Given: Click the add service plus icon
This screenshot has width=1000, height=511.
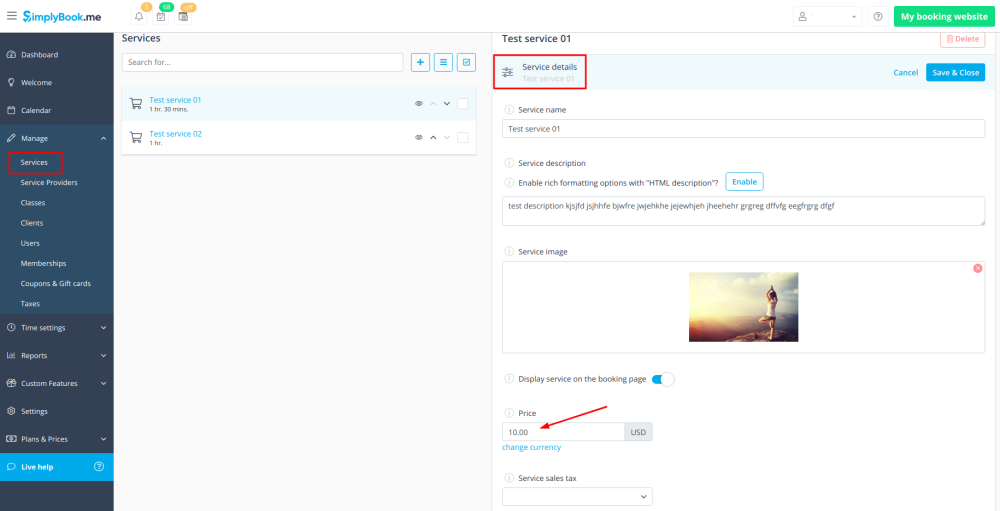Looking at the screenshot, I should click(x=420, y=62).
